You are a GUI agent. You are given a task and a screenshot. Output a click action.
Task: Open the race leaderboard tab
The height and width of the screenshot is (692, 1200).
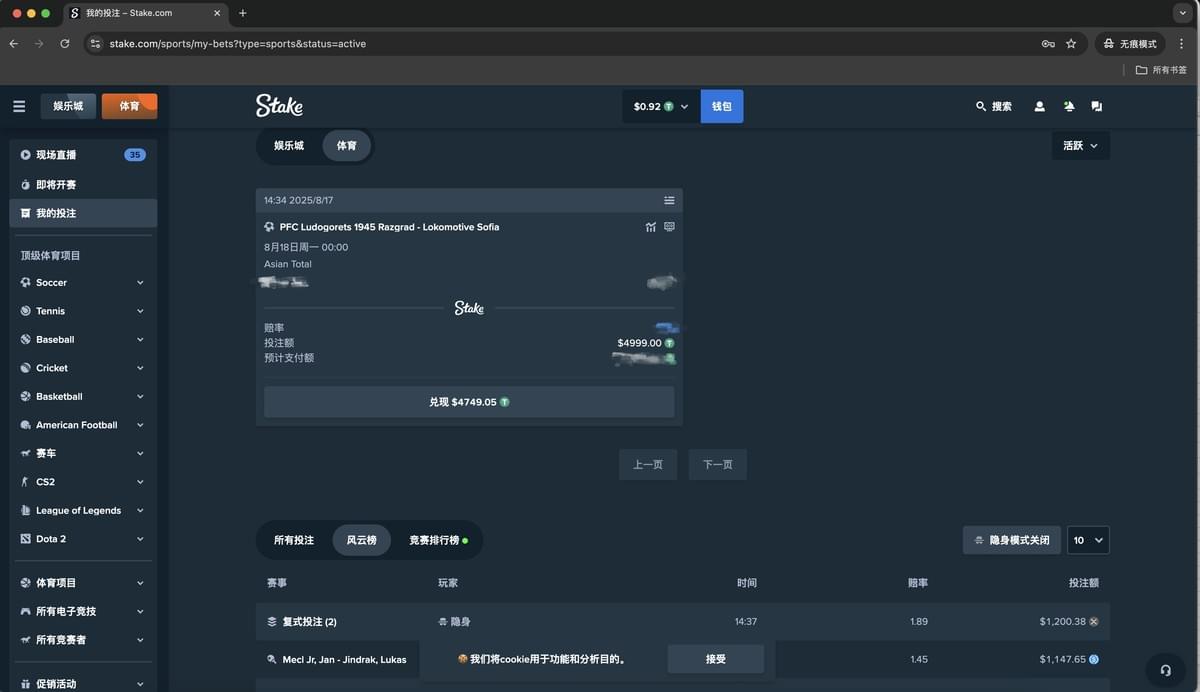click(x=437, y=540)
